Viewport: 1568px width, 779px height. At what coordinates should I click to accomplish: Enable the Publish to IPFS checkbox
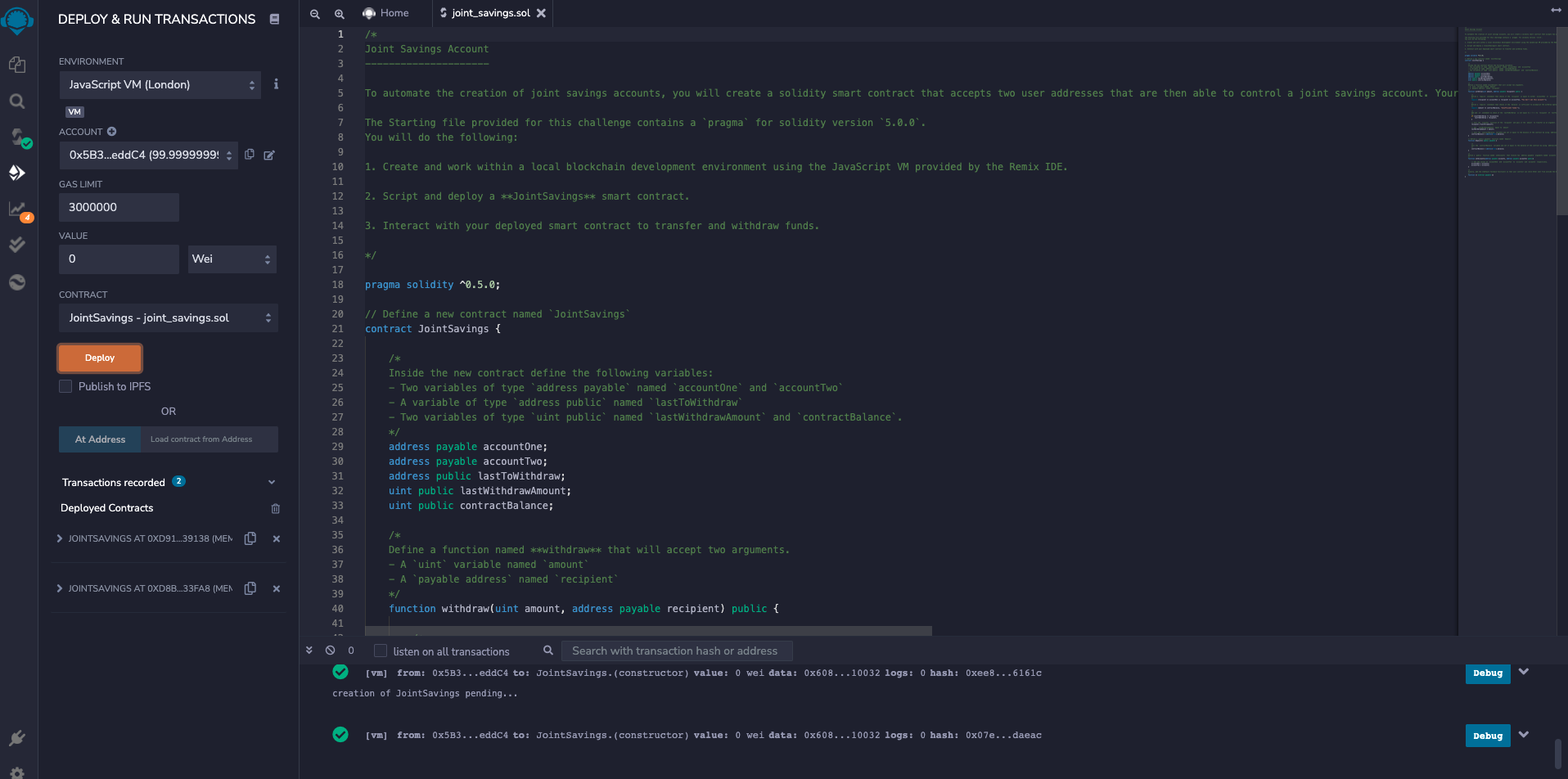tap(65, 386)
